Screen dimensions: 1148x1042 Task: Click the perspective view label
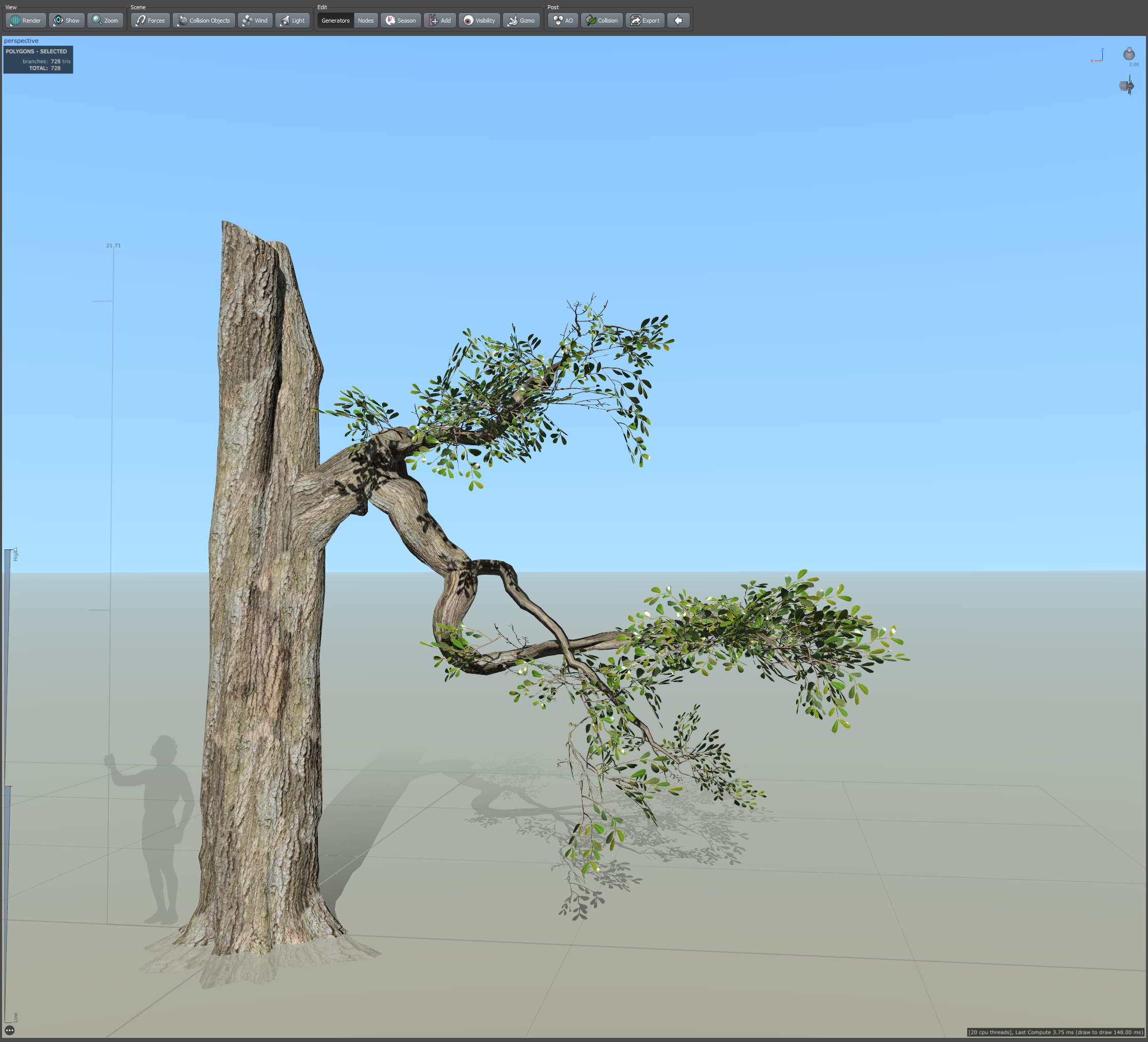coord(21,41)
